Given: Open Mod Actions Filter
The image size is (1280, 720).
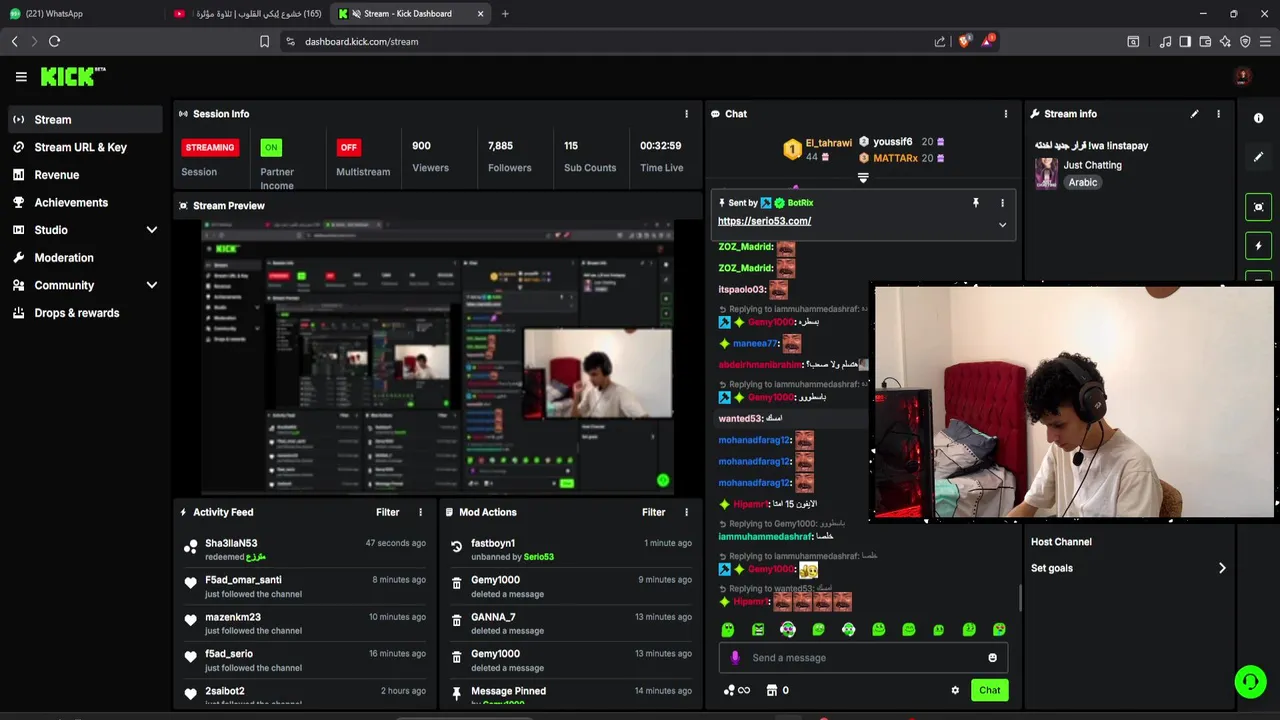Looking at the screenshot, I should [654, 512].
